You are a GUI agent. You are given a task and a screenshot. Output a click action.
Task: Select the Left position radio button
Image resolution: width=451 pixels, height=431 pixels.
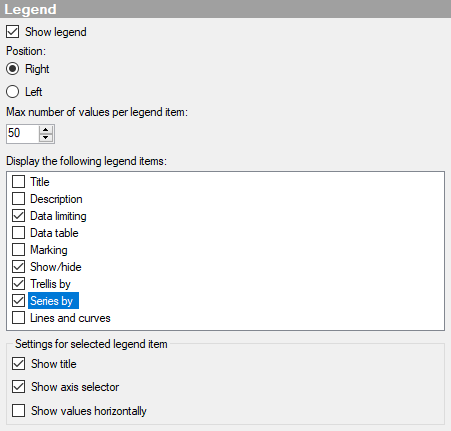(x=12, y=92)
